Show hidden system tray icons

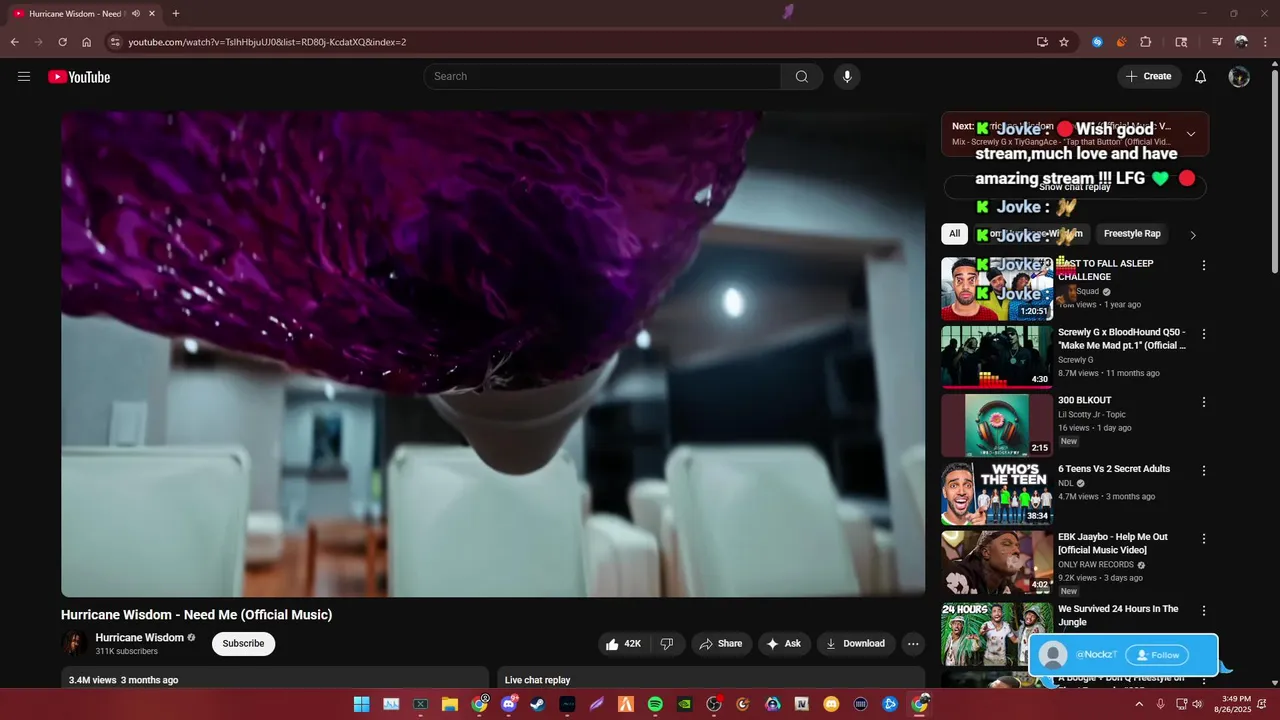click(1138, 704)
